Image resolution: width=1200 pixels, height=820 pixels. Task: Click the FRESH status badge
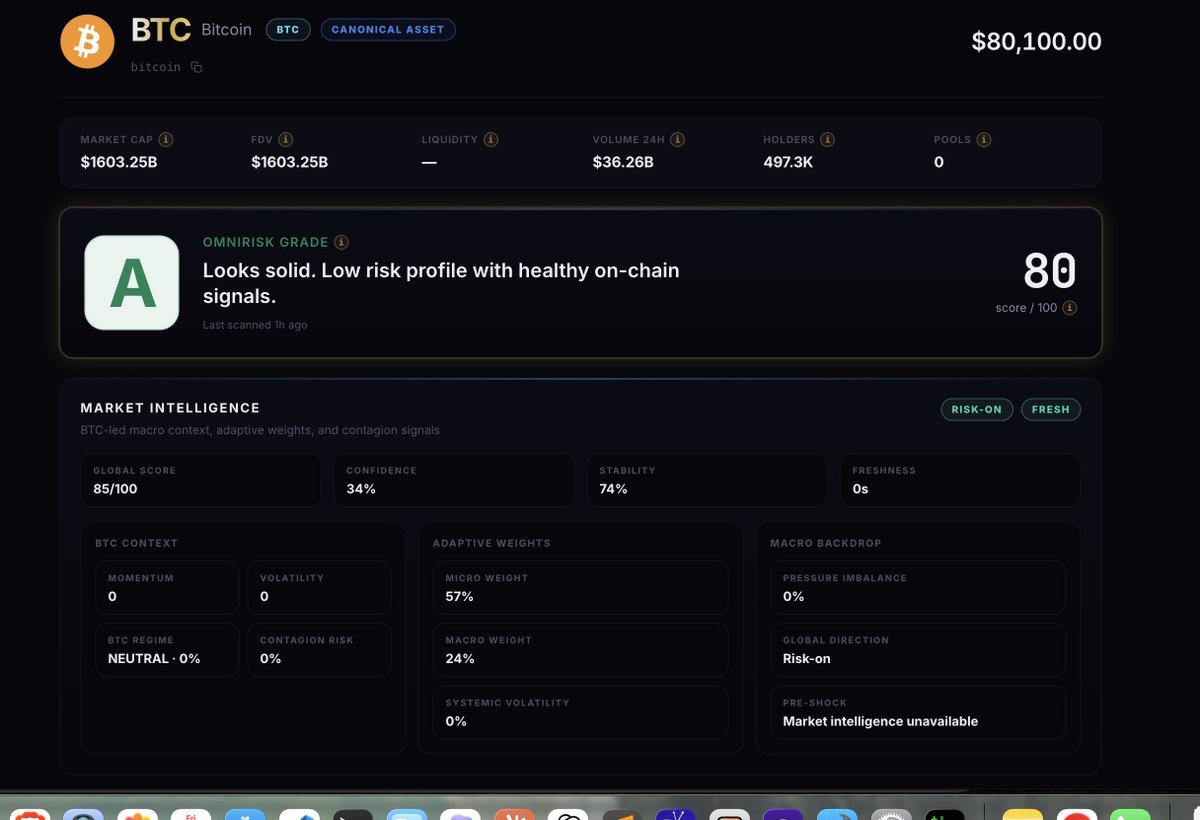(x=1051, y=409)
